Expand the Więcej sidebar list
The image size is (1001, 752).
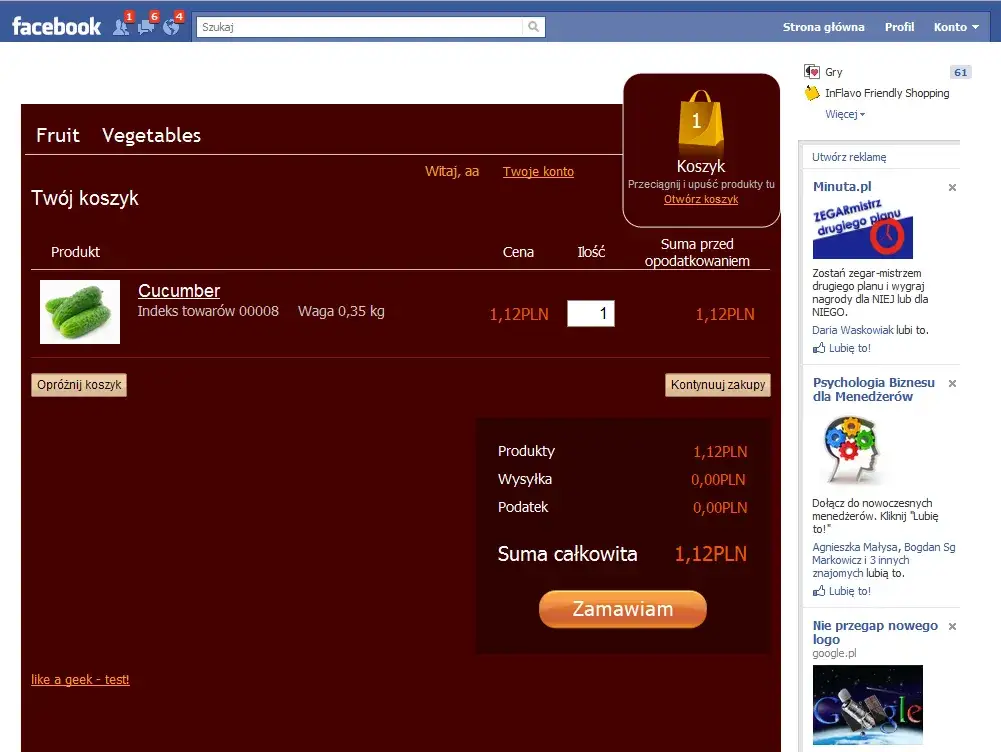(x=845, y=114)
